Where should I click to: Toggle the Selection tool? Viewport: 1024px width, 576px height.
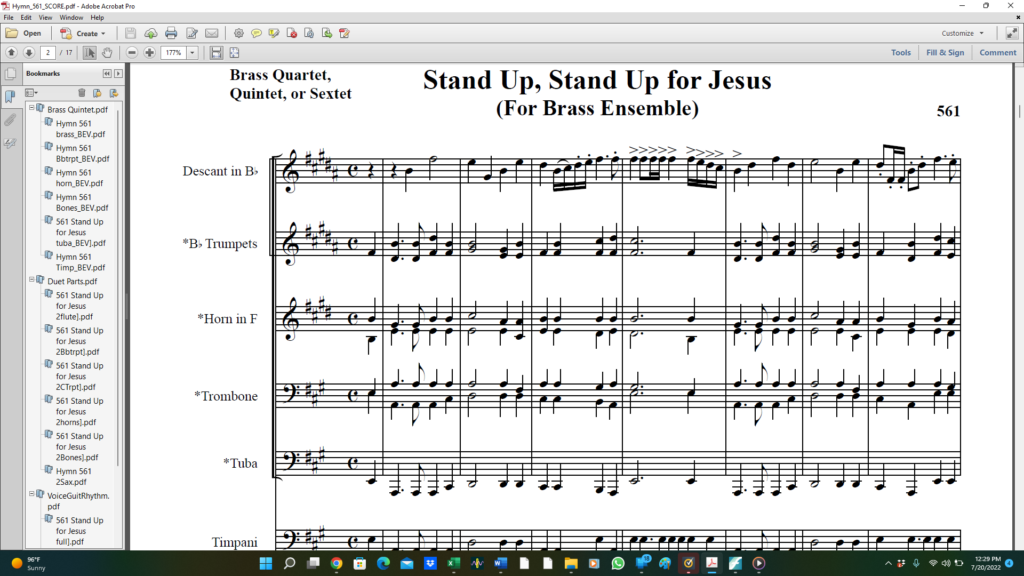pyautogui.click(x=90, y=53)
